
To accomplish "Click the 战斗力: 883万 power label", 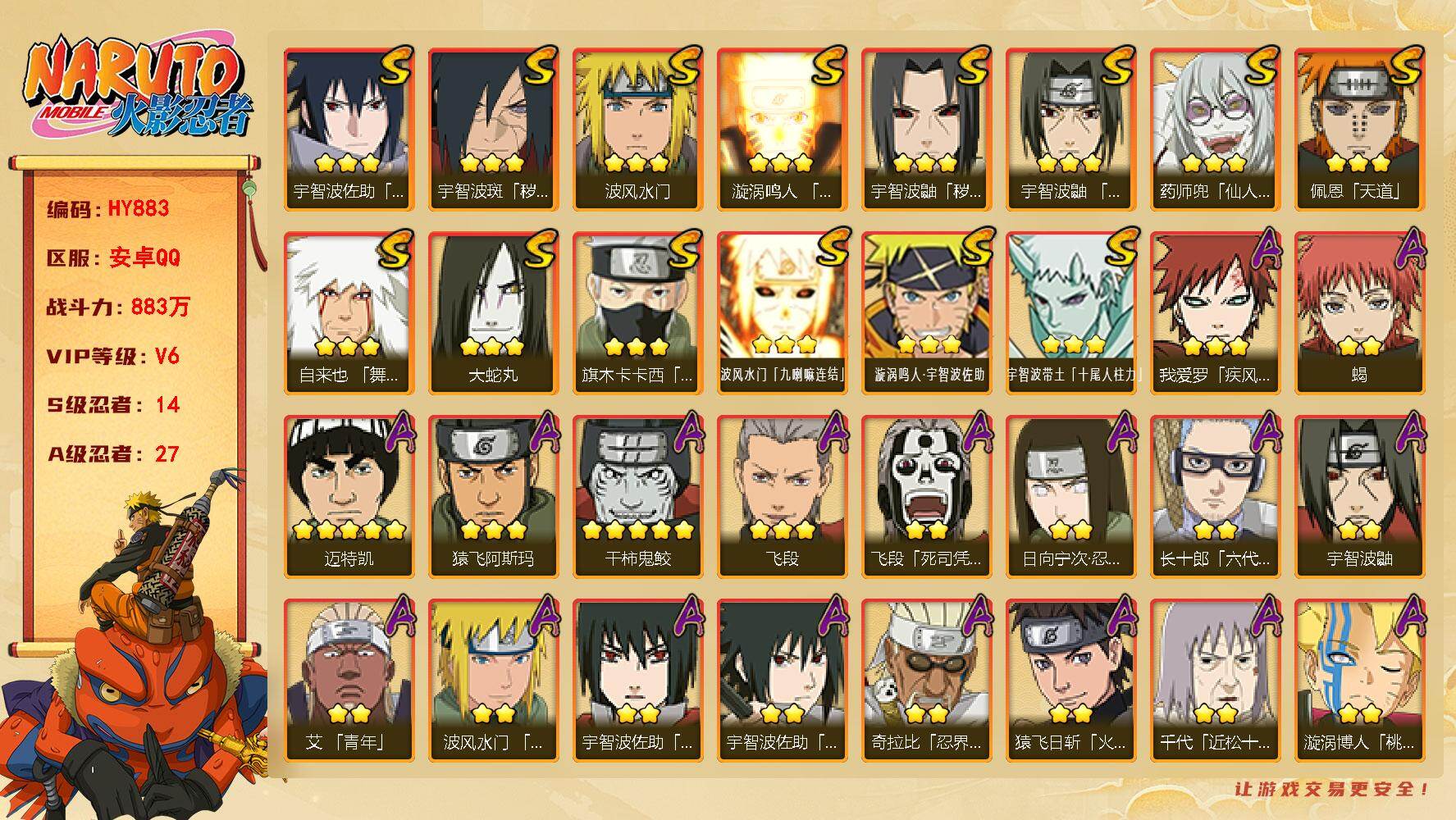I will 118,307.
